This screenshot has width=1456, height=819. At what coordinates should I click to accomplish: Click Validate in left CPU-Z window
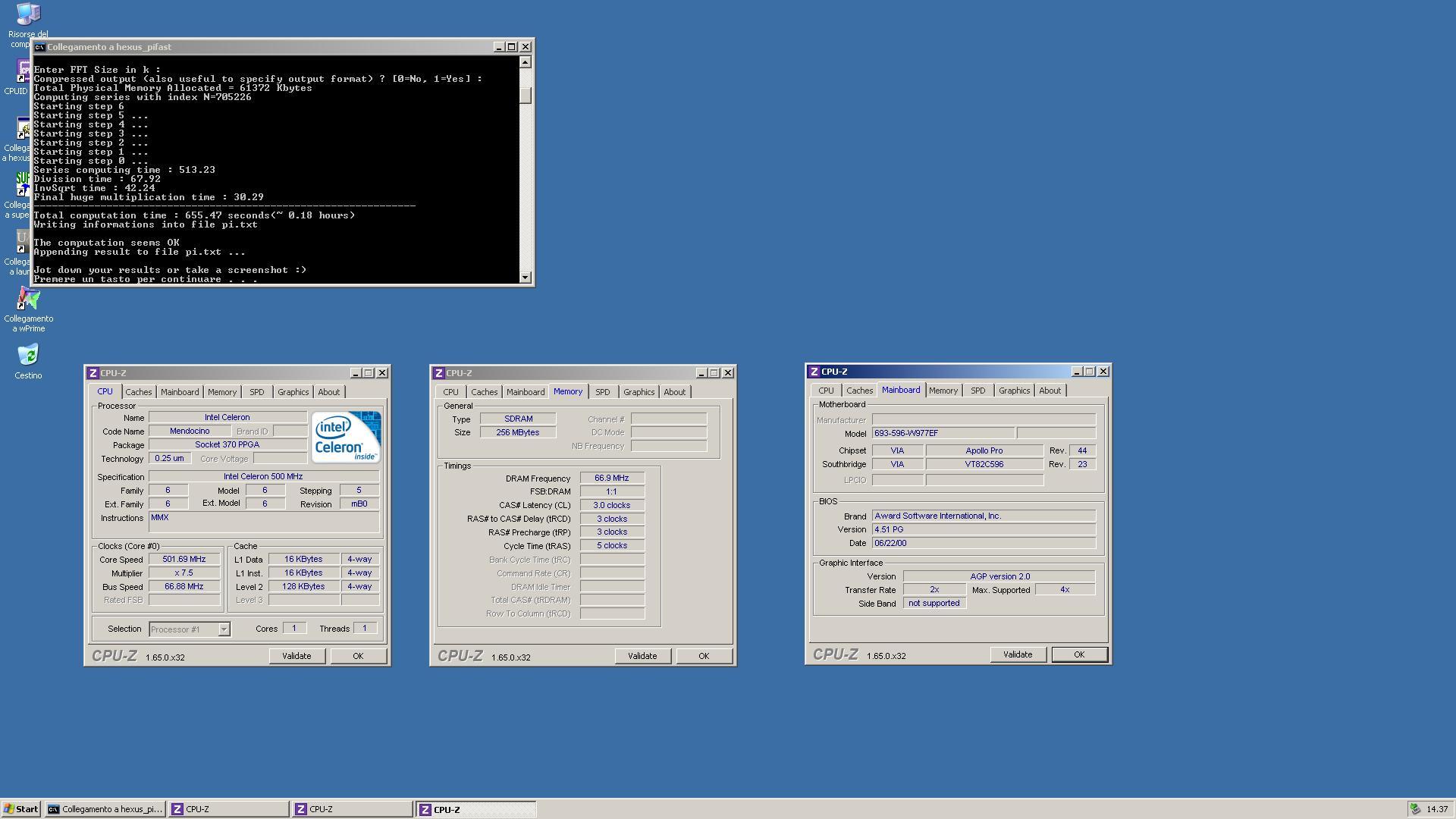297,656
